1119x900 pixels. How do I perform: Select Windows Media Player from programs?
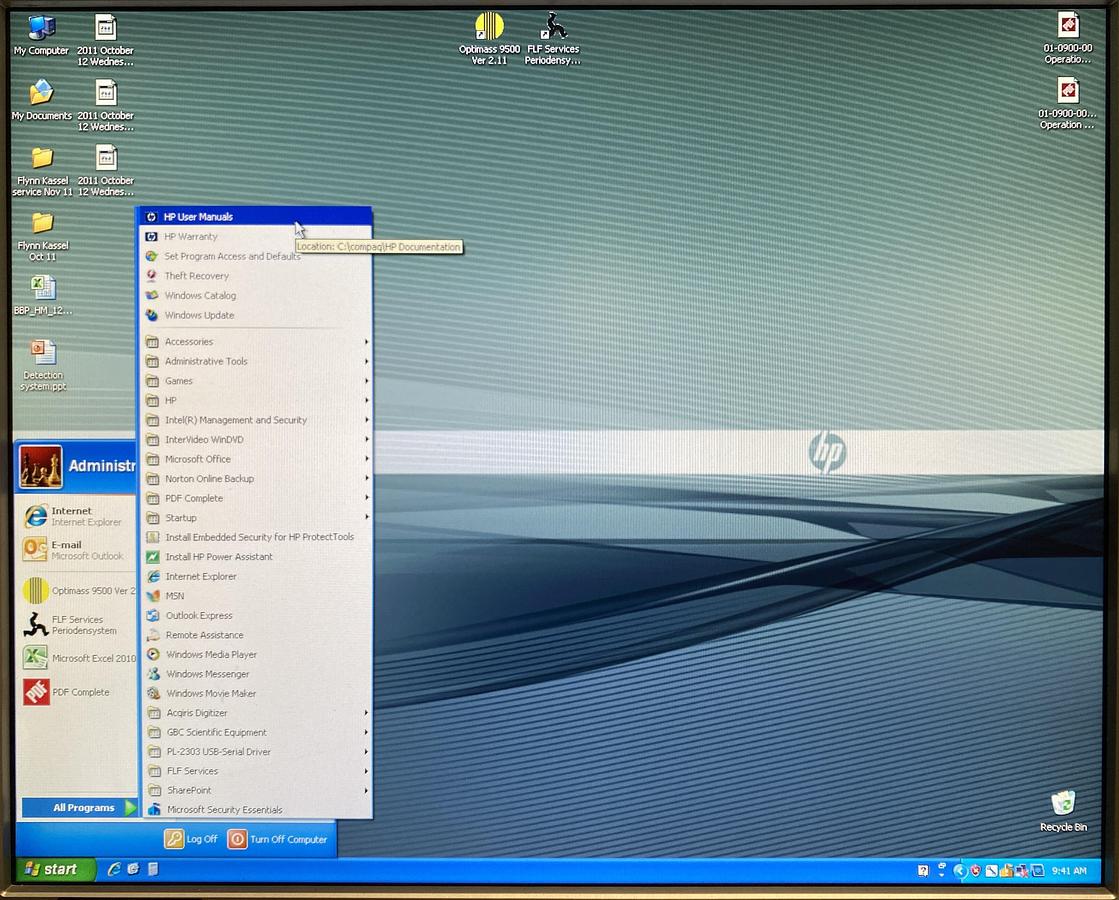tap(211, 655)
